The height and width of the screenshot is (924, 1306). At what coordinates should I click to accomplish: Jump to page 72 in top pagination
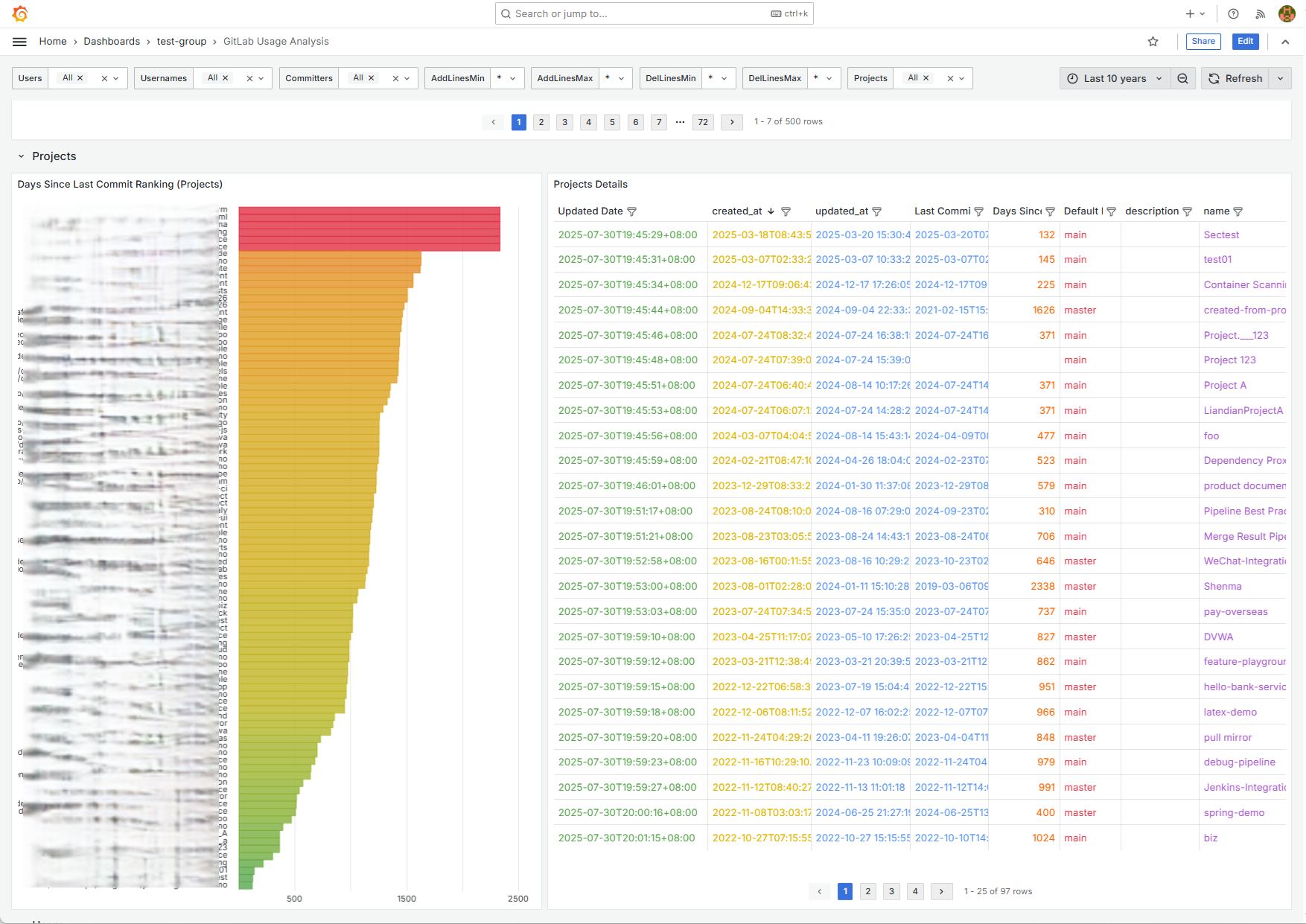[703, 122]
